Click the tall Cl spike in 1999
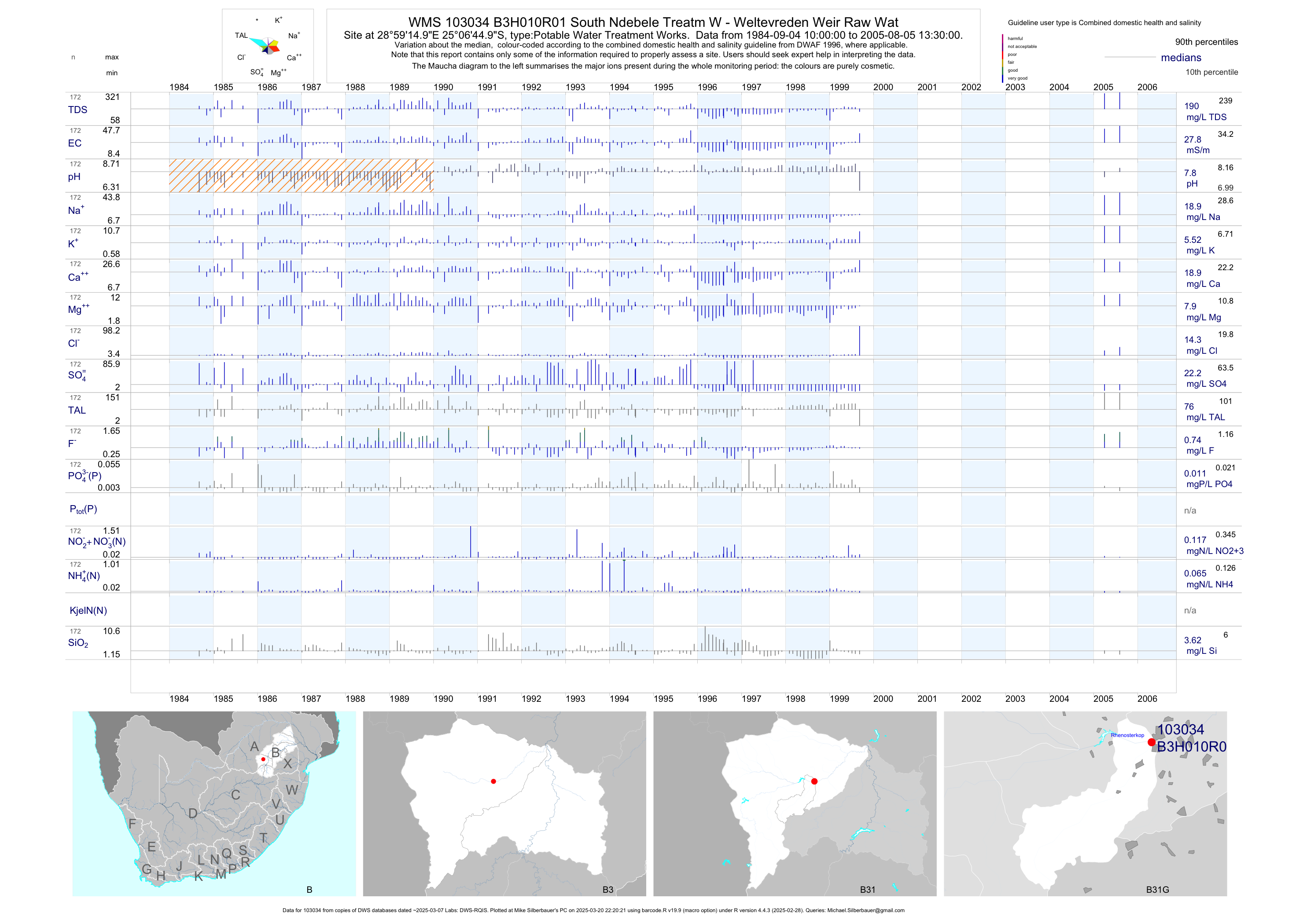This screenshot has height=924, width=1307. (859, 340)
